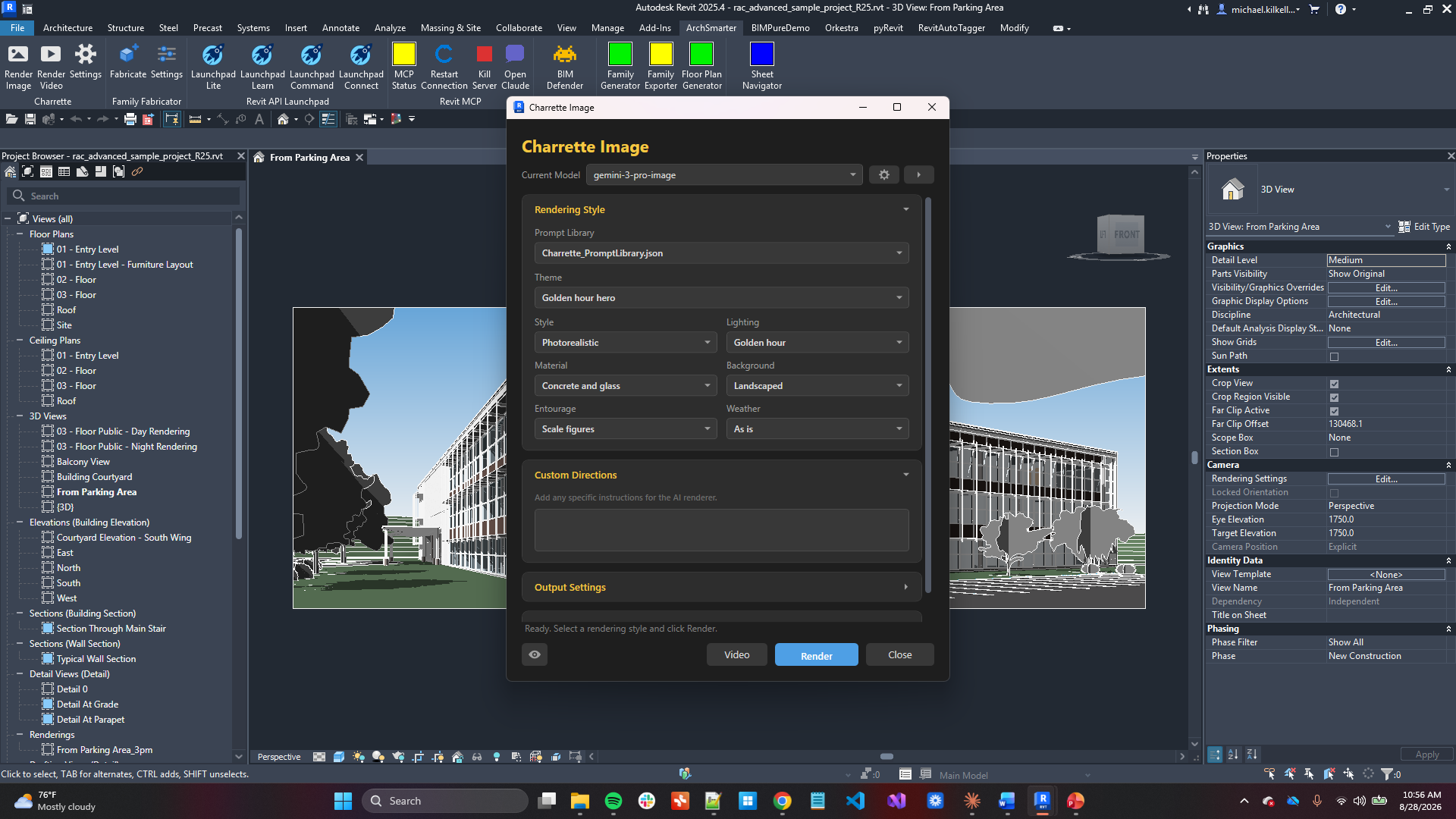Click the arrow button beside the model gear
Image resolution: width=1456 pixels, height=819 pixels.
click(918, 175)
